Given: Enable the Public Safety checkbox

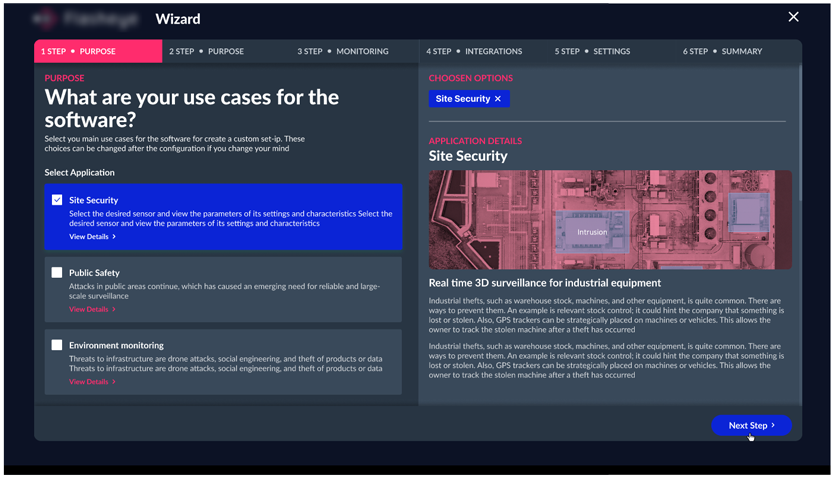Looking at the screenshot, I should (x=57, y=272).
